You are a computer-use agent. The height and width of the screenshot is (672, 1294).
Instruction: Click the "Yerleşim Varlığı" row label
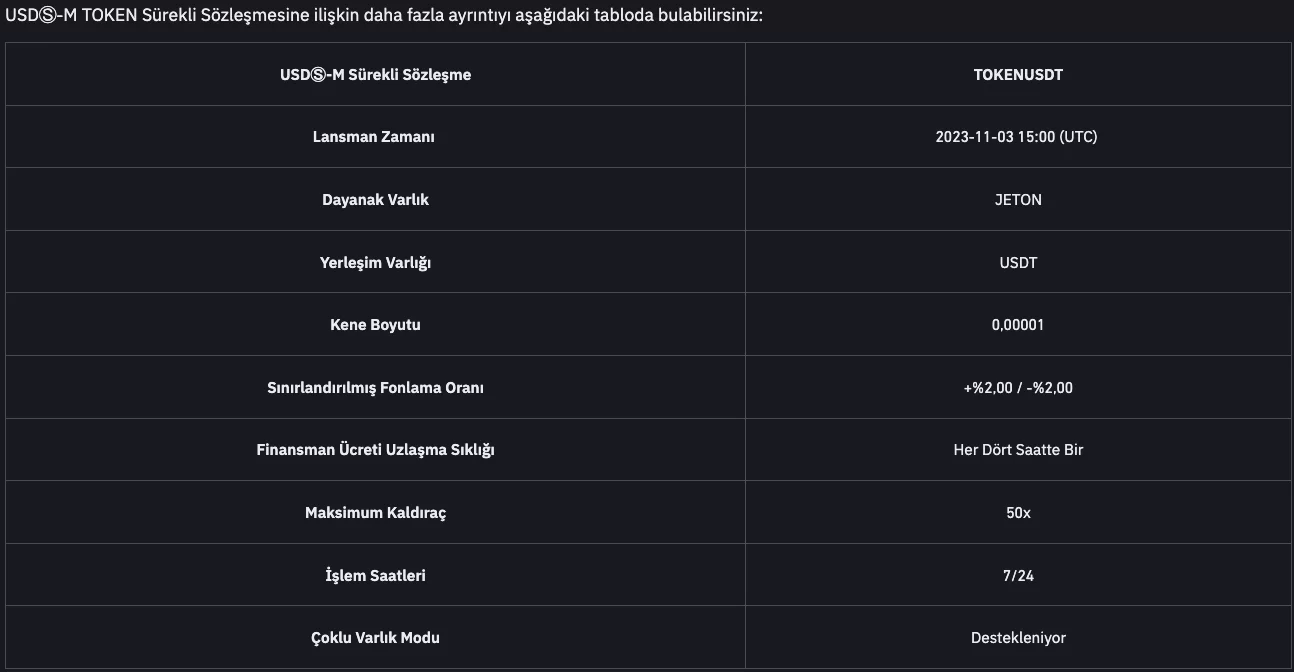coord(375,263)
